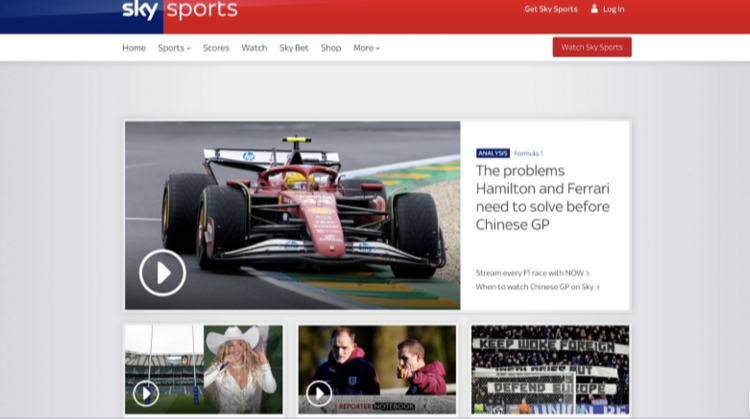Play the Hamilton Ferrari video

click(163, 273)
